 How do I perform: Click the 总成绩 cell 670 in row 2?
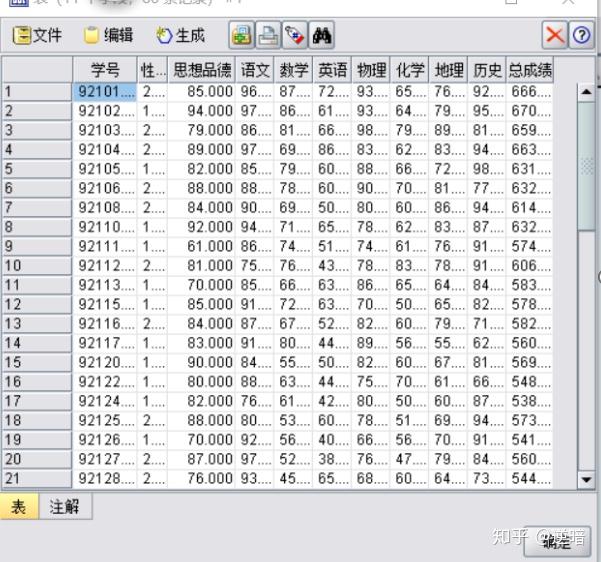(530, 111)
